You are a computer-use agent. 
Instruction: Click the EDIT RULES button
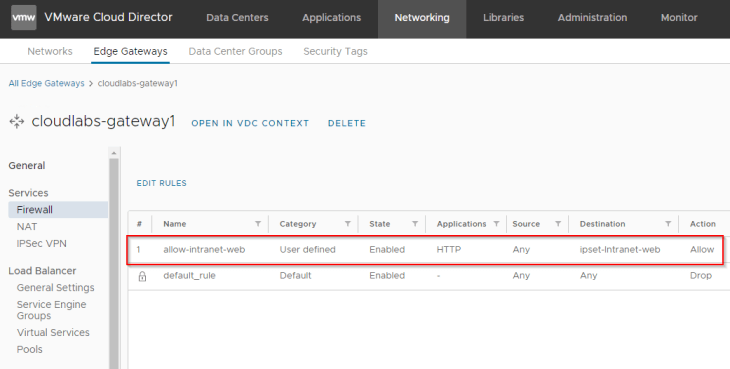tap(162, 183)
